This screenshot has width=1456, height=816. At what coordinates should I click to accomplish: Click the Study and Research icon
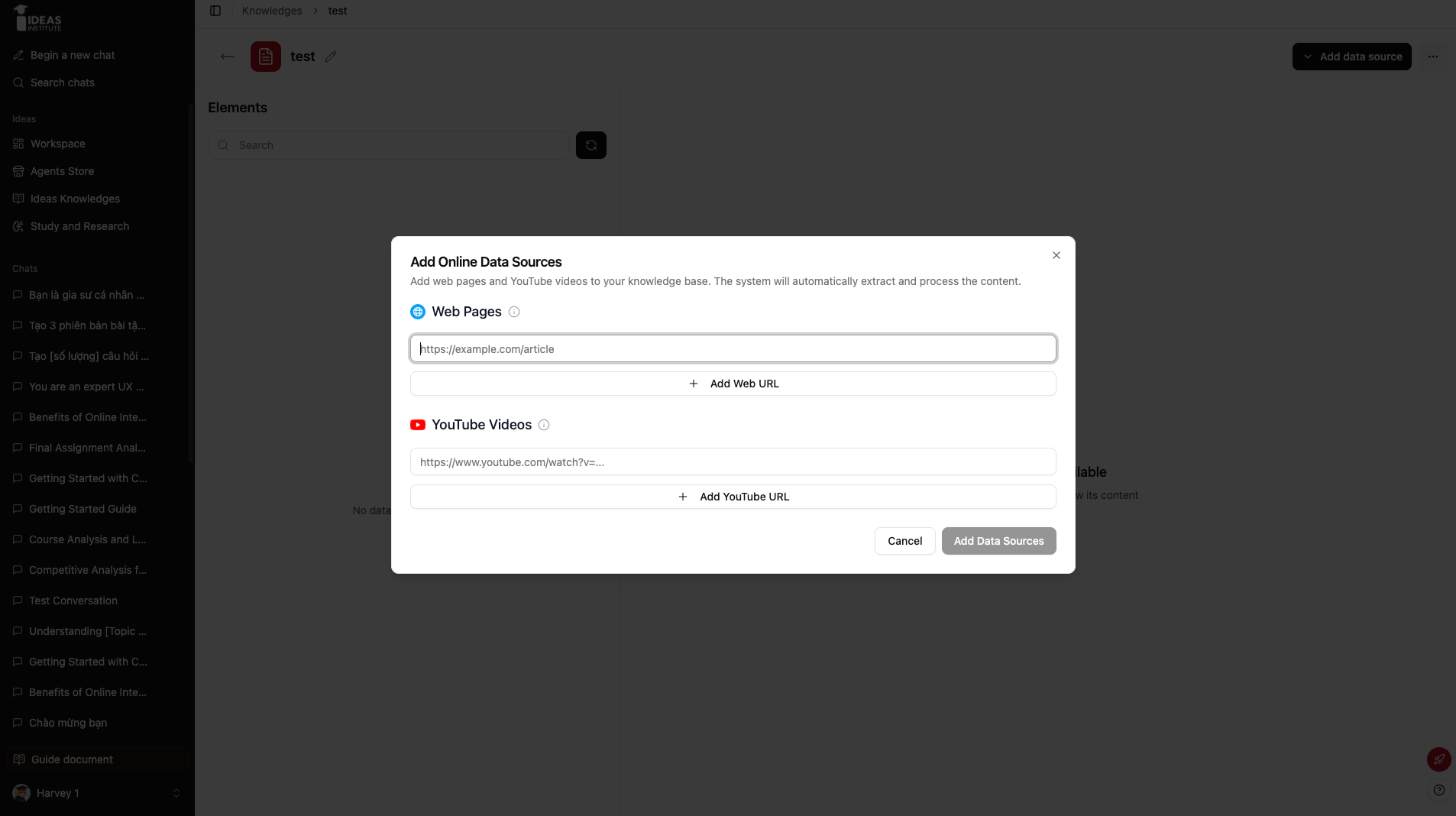(18, 226)
